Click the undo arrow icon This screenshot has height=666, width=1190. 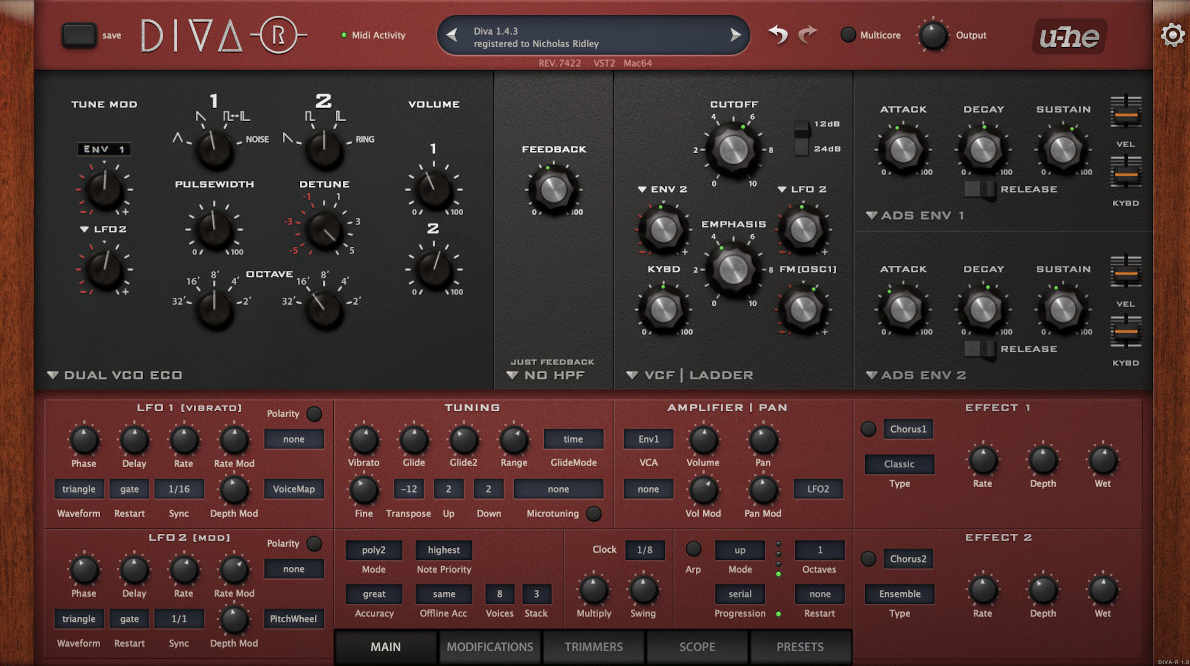(778, 34)
